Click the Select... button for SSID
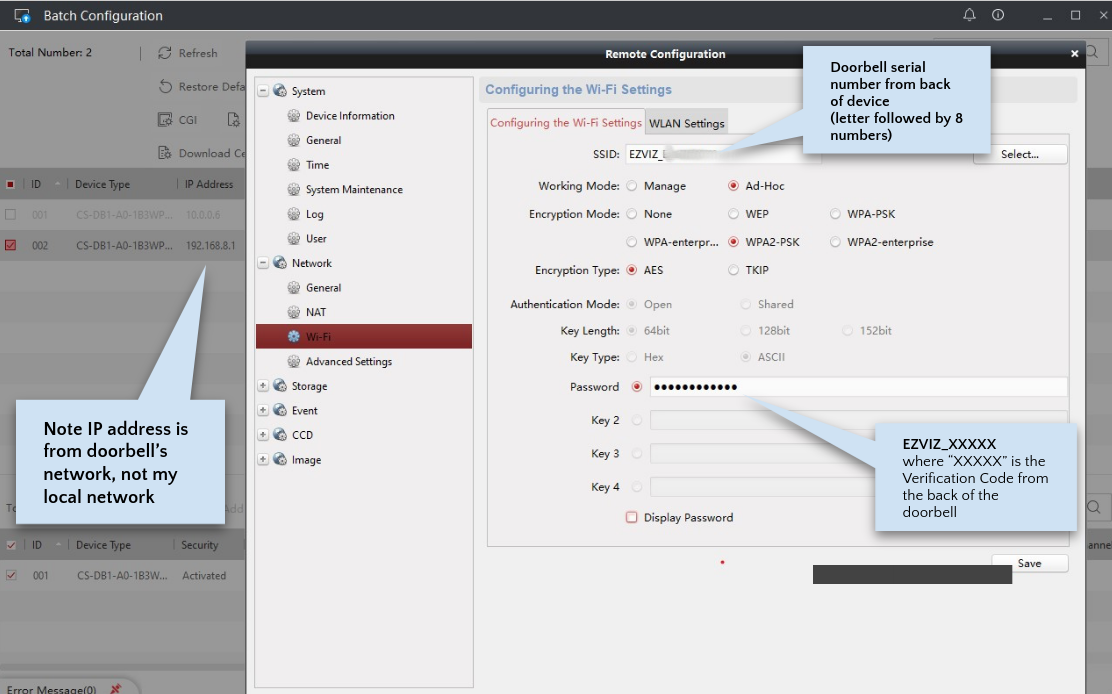 point(1019,155)
